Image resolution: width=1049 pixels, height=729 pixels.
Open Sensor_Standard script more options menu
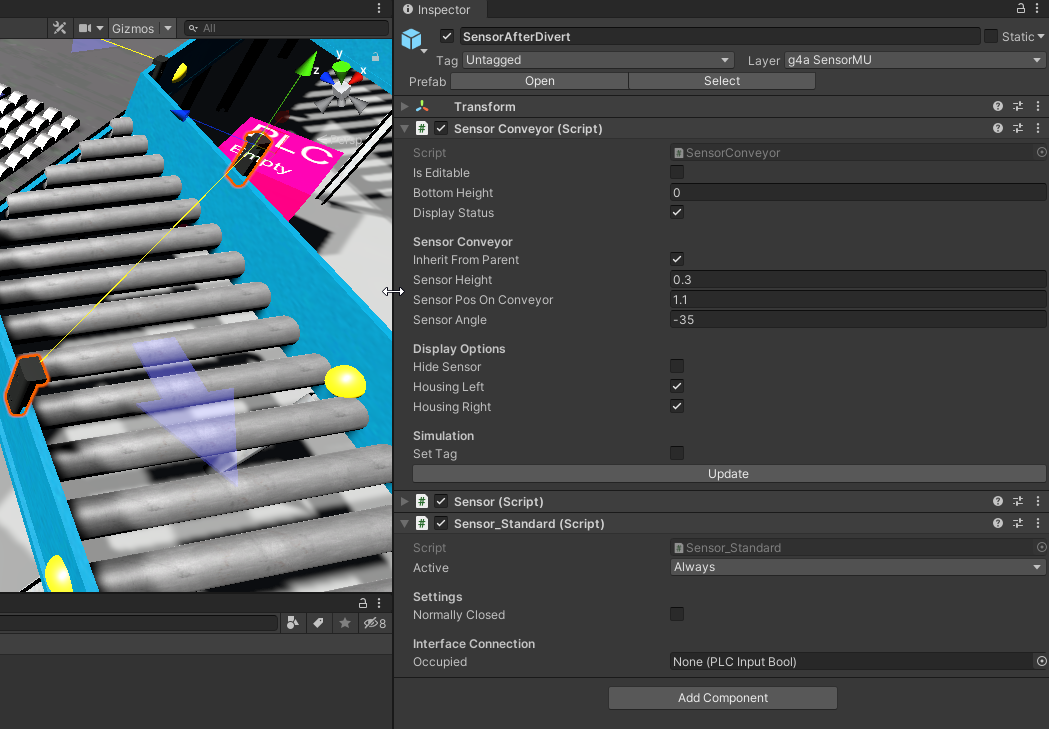pyautogui.click(x=1038, y=524)
